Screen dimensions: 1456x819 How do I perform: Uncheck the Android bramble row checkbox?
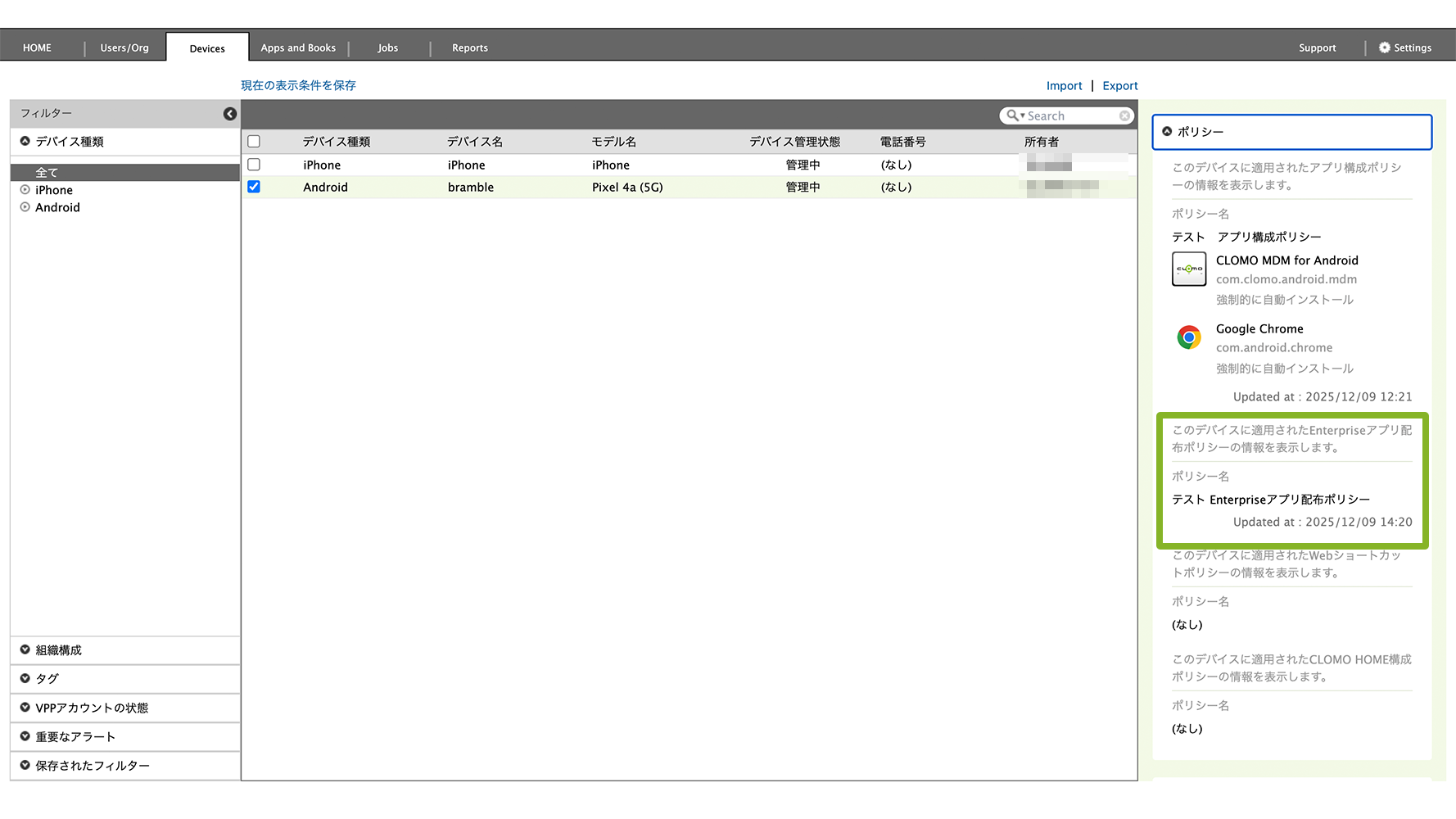254,187
